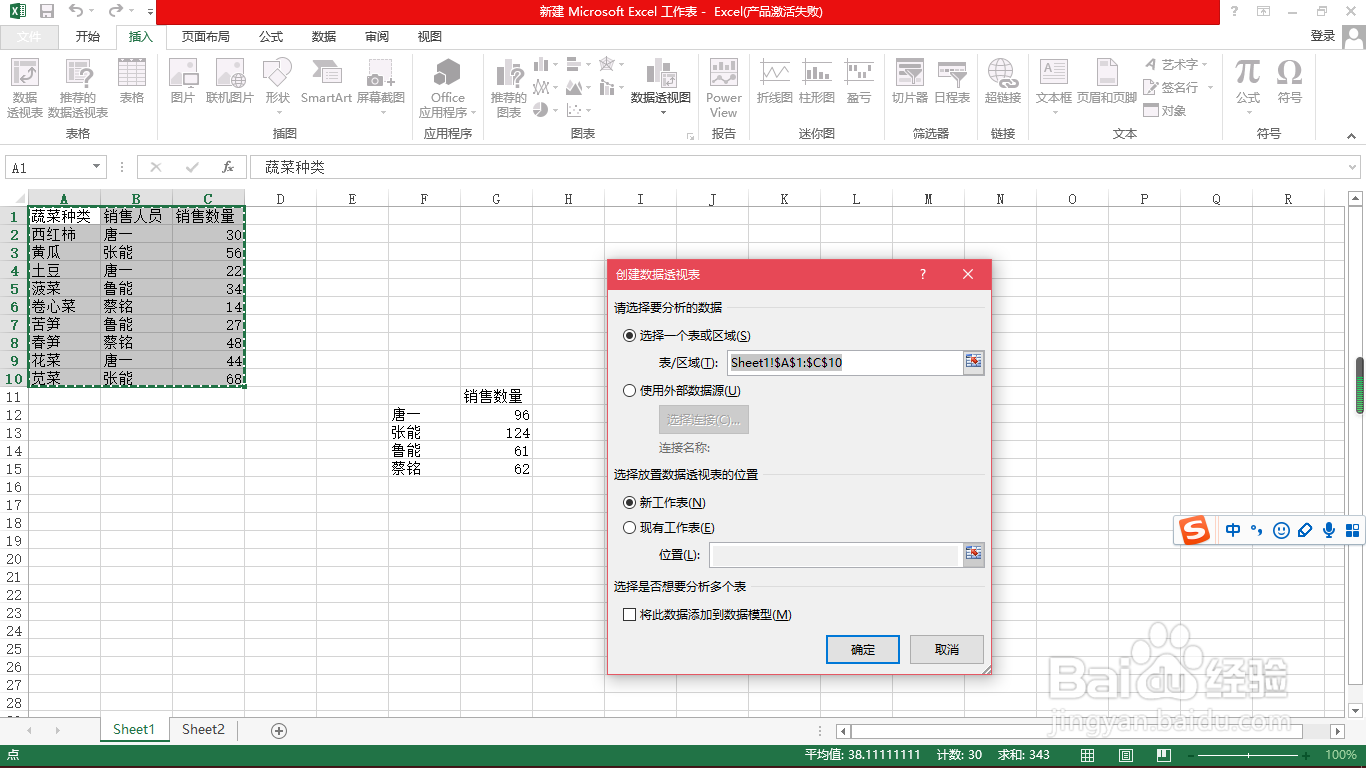Image resolution: width=1366 pixels, height=768 pixels.
Task: Click the insert function fx icon
Action: [x=228, y=168]
